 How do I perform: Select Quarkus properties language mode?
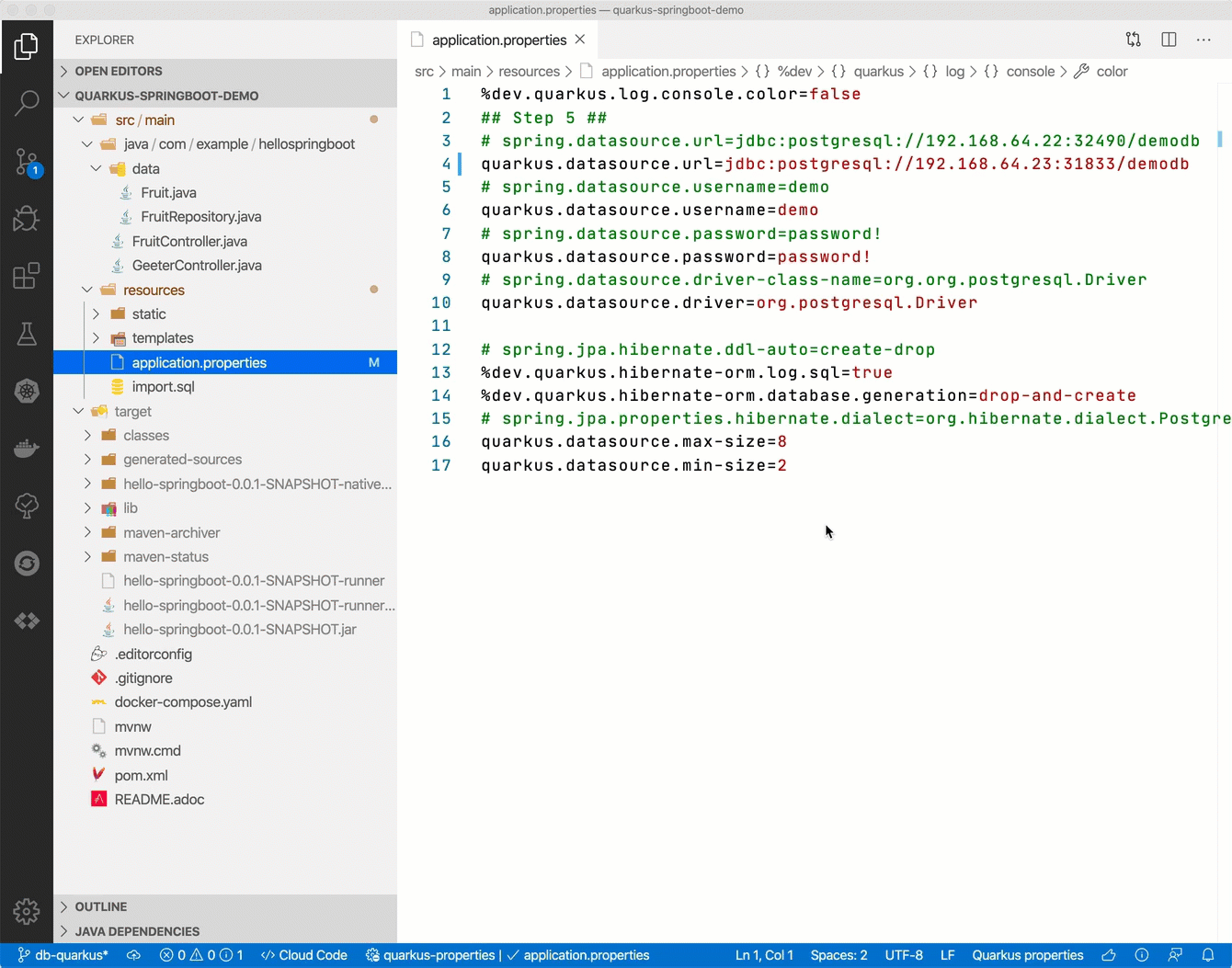(x=1028, y=955)
